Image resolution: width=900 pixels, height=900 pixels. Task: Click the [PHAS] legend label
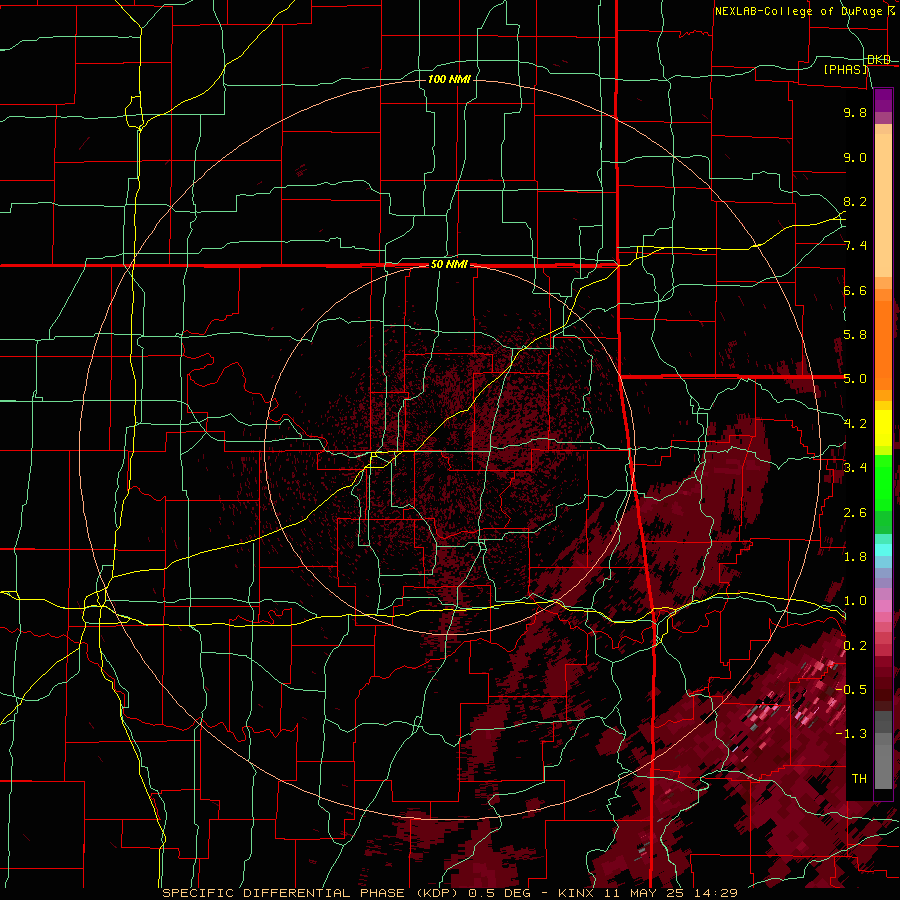[845, 69]
